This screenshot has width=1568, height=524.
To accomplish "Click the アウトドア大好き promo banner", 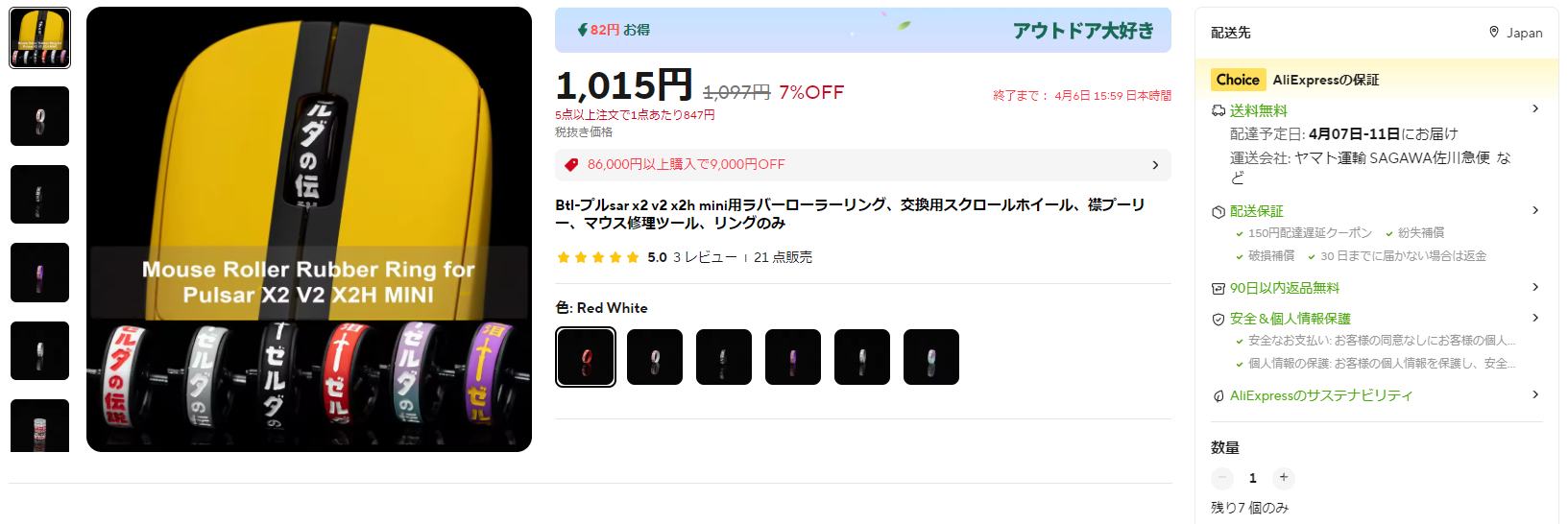I will point(863,30).
